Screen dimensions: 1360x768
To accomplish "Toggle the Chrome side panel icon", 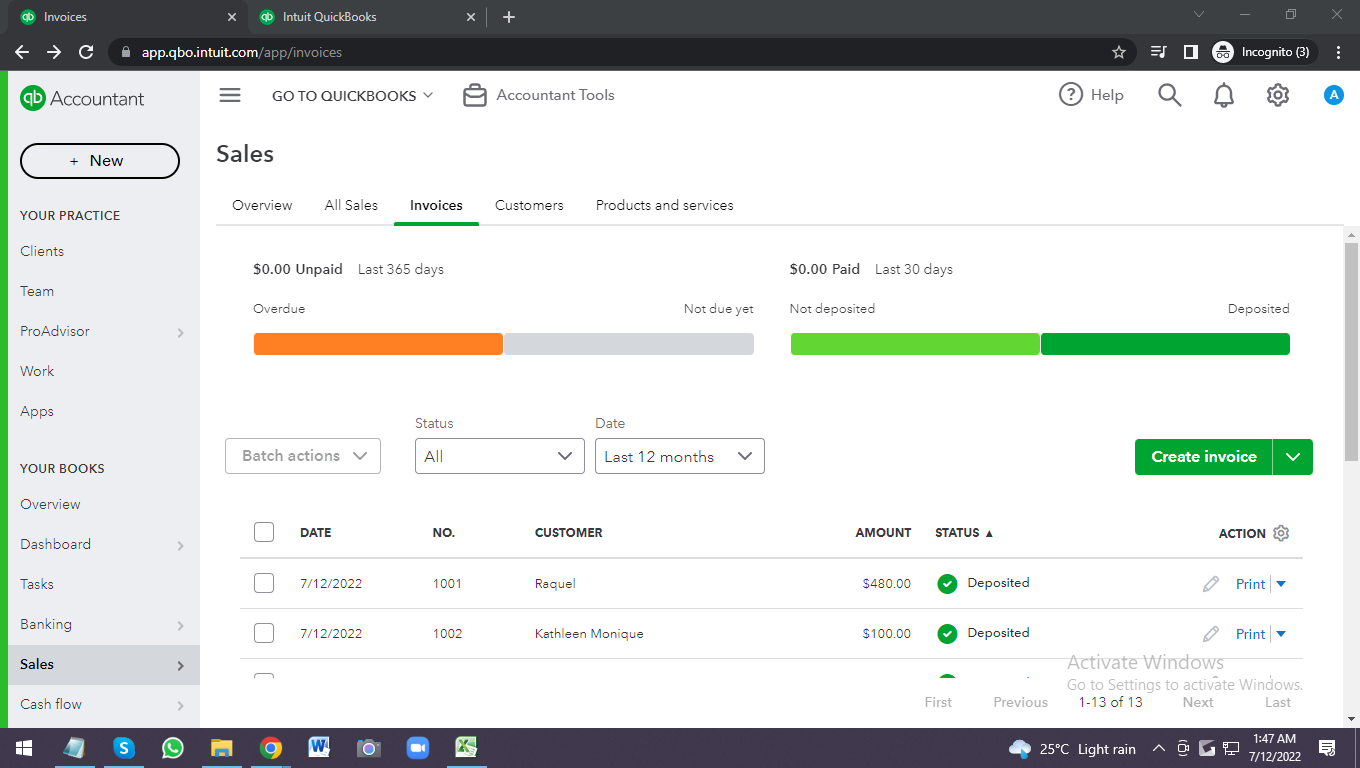I will (x=1190, y=52).
